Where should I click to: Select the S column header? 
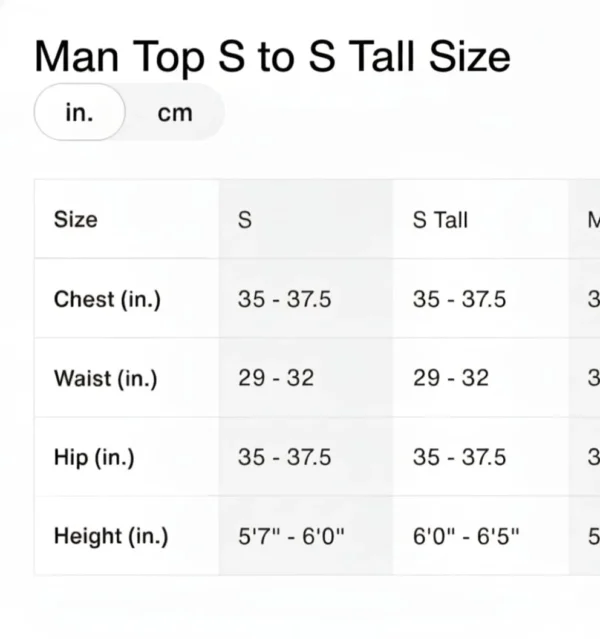245,219
